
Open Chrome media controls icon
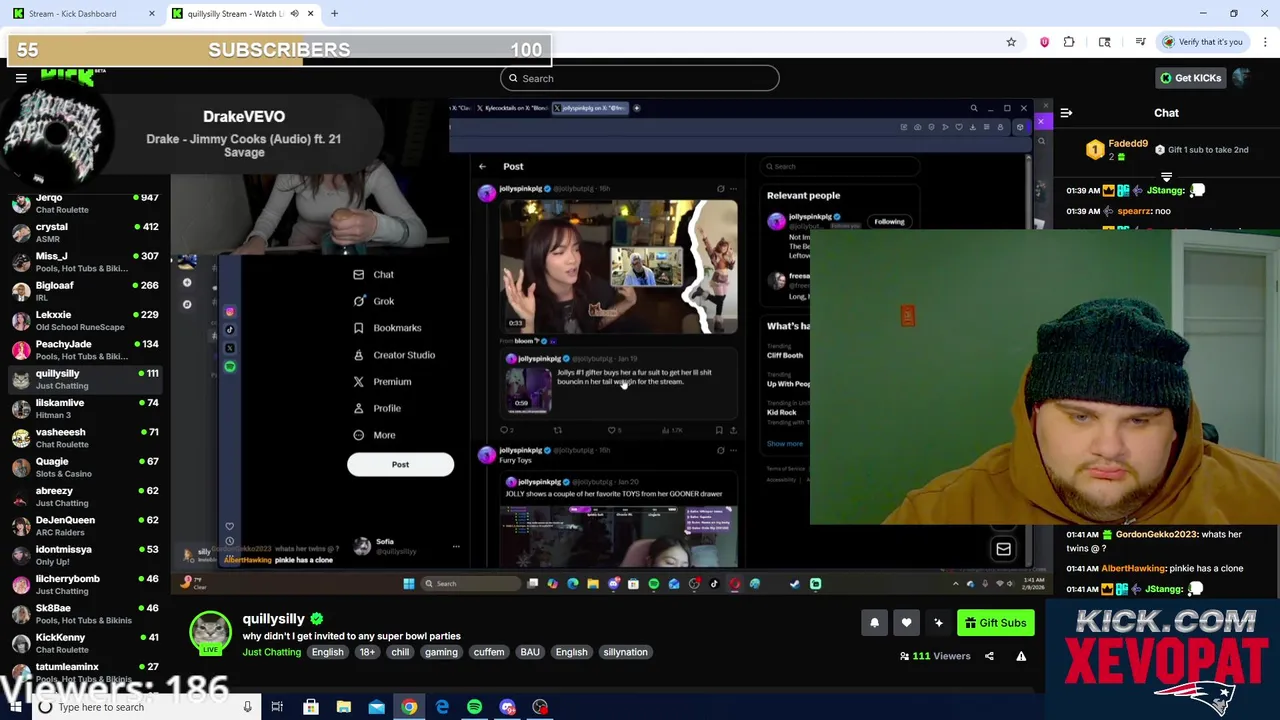pos(1140,42)
